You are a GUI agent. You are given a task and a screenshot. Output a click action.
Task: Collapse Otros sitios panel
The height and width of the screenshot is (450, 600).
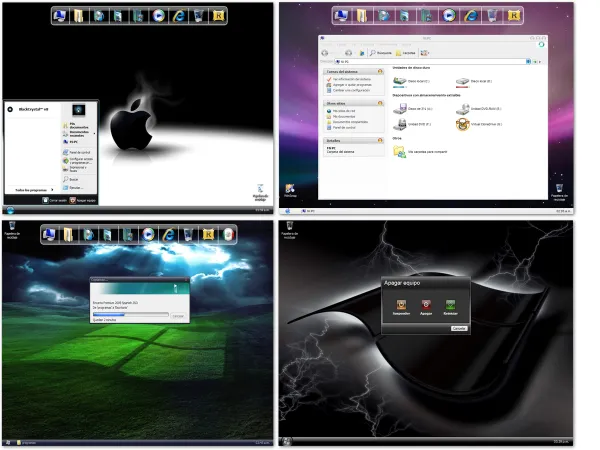(x=380, y=103)
